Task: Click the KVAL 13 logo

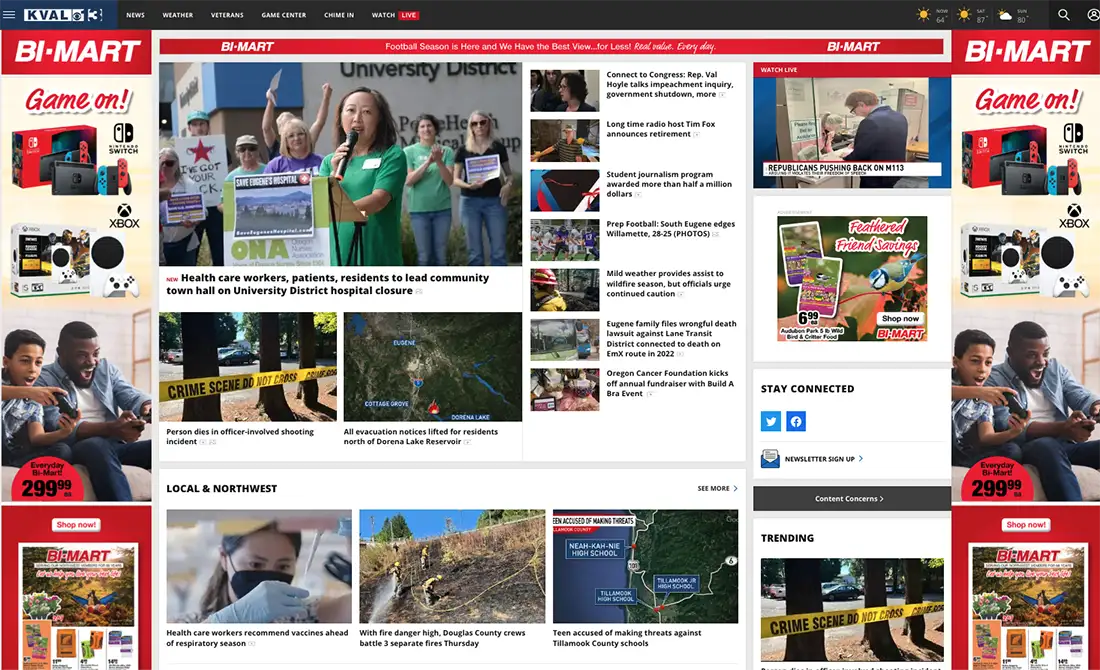Action: [63, 15]
